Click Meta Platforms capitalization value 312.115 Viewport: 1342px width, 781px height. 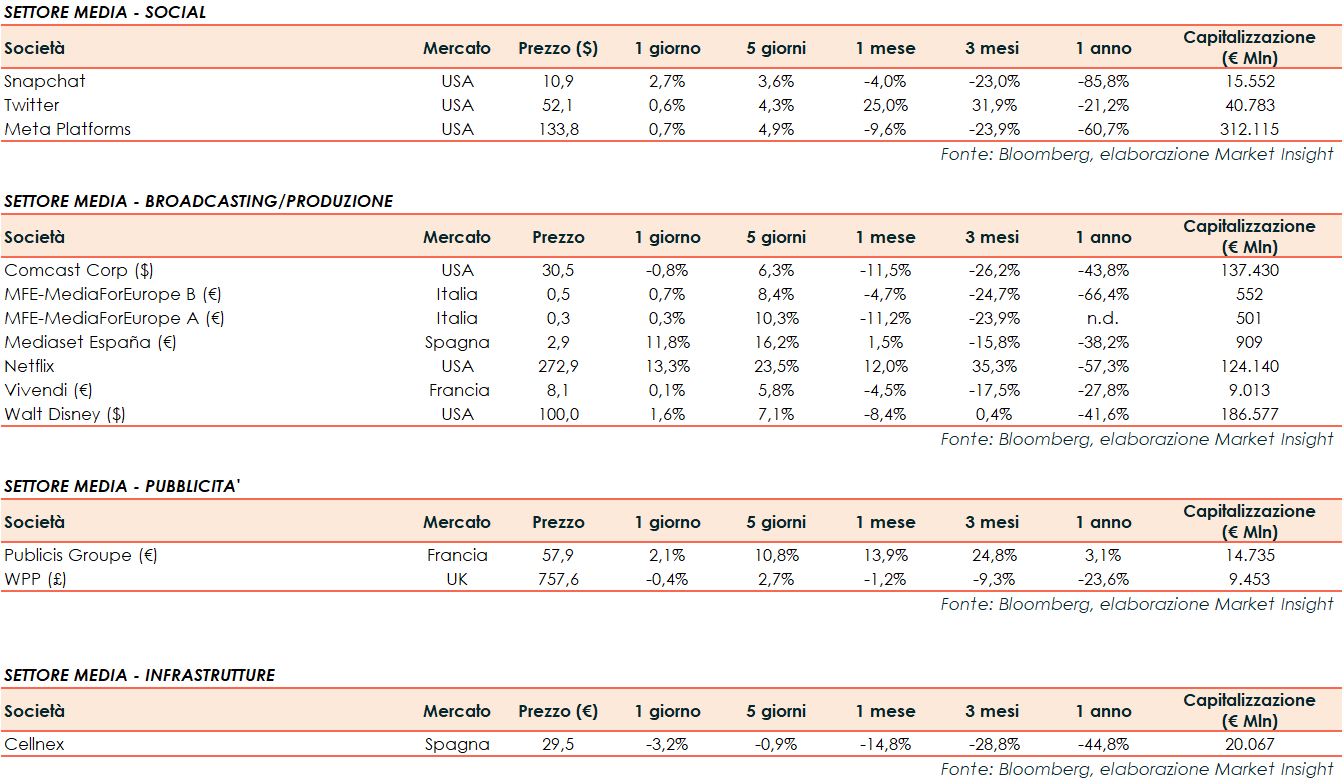1249,129
